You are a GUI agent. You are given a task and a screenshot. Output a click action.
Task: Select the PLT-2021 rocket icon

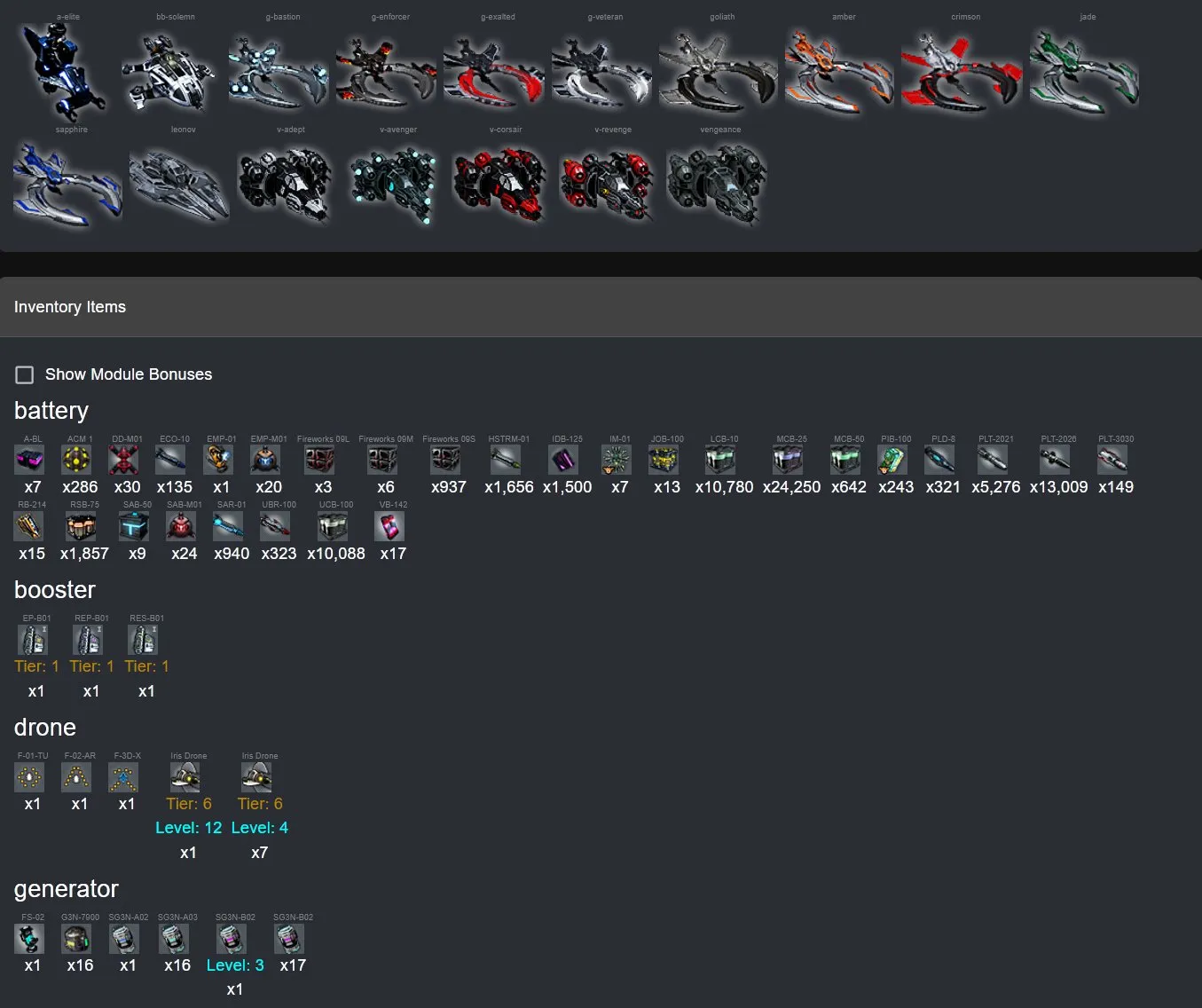point(993,460)
